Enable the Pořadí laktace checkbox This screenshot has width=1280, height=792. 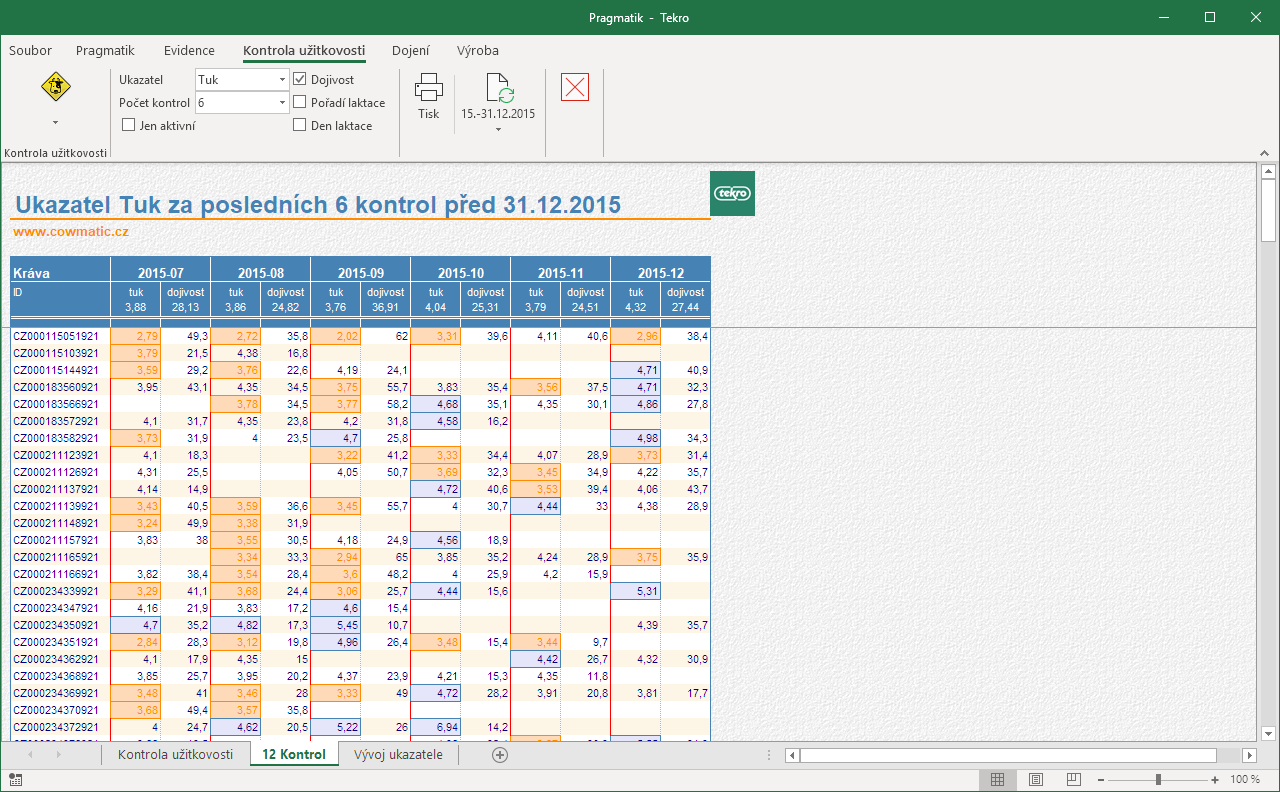tap(300, 102)
